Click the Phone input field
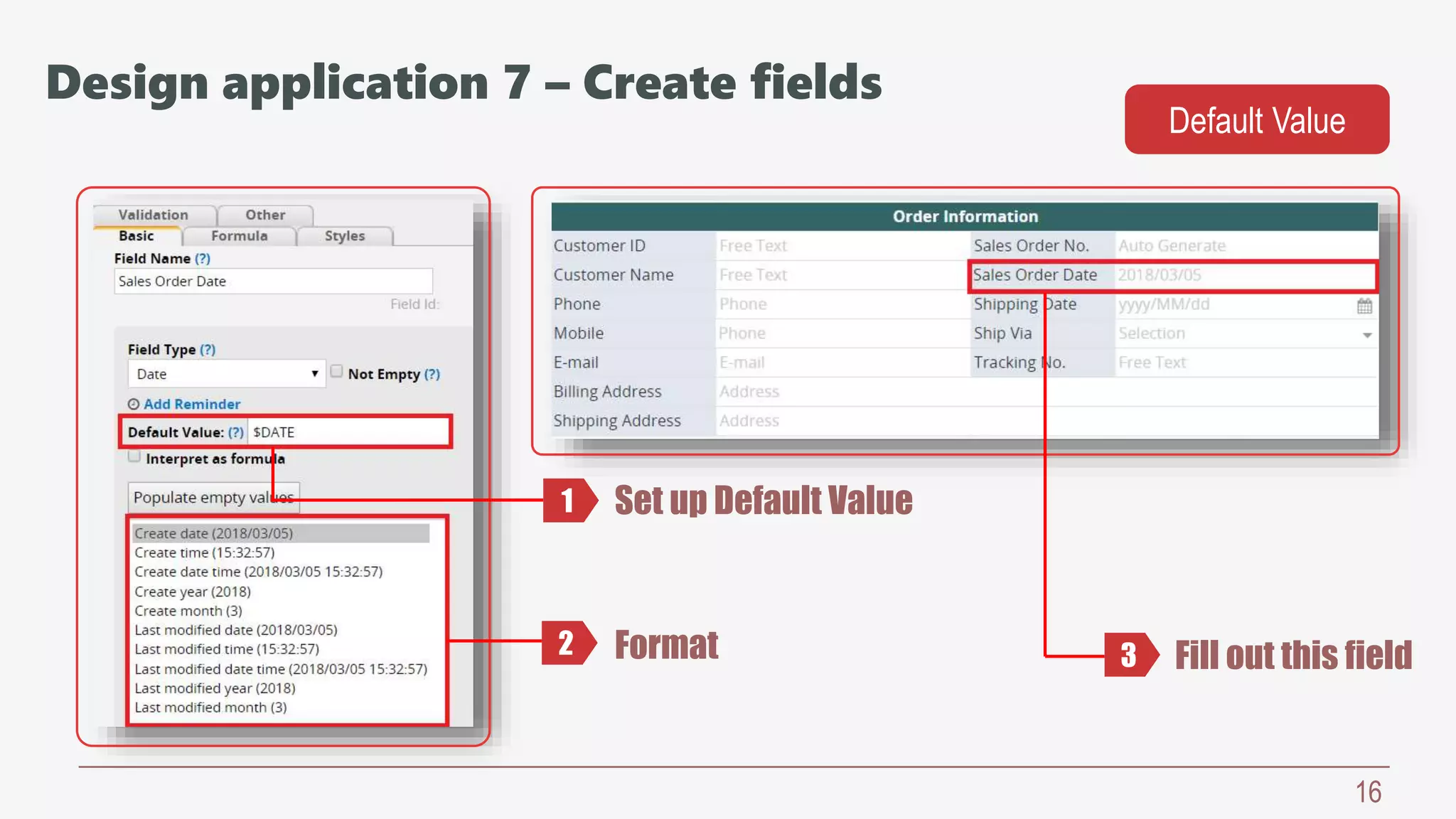This screenshot has width=1456, height=819. [842, 304]
